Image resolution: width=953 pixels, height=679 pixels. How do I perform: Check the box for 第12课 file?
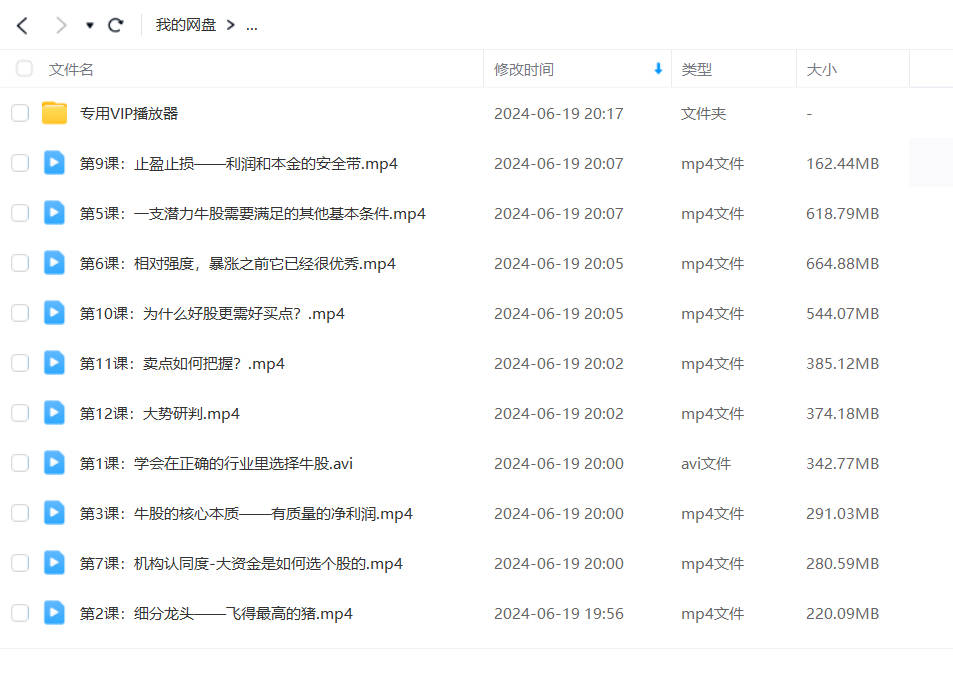(20, 413)
